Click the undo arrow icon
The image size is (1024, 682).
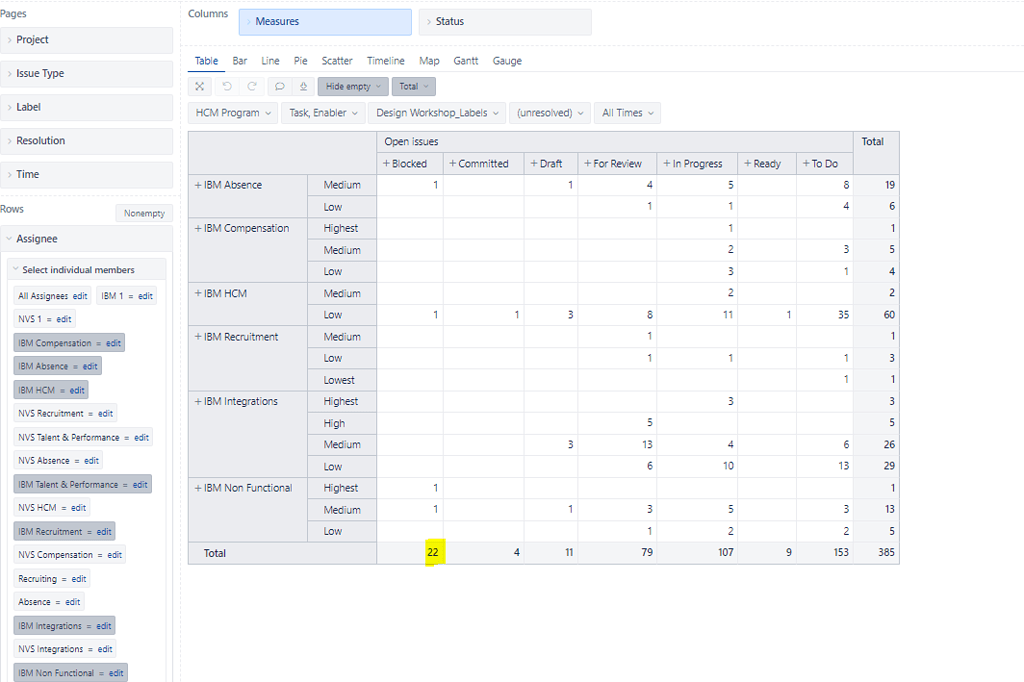point(227,86)
